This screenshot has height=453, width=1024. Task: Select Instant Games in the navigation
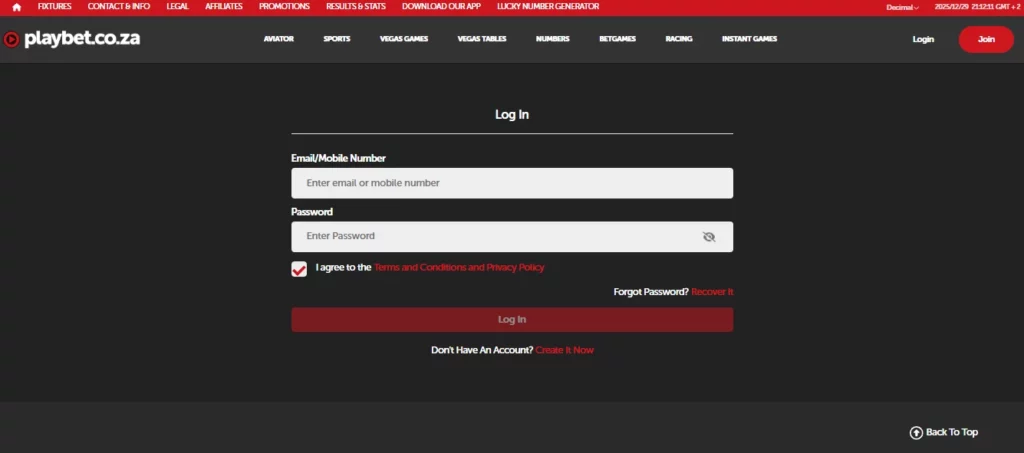point(749,39)
